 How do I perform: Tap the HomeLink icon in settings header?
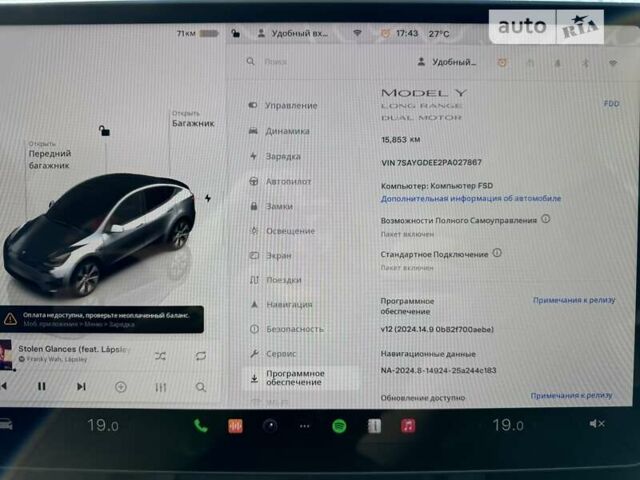(x=530, y=63)
